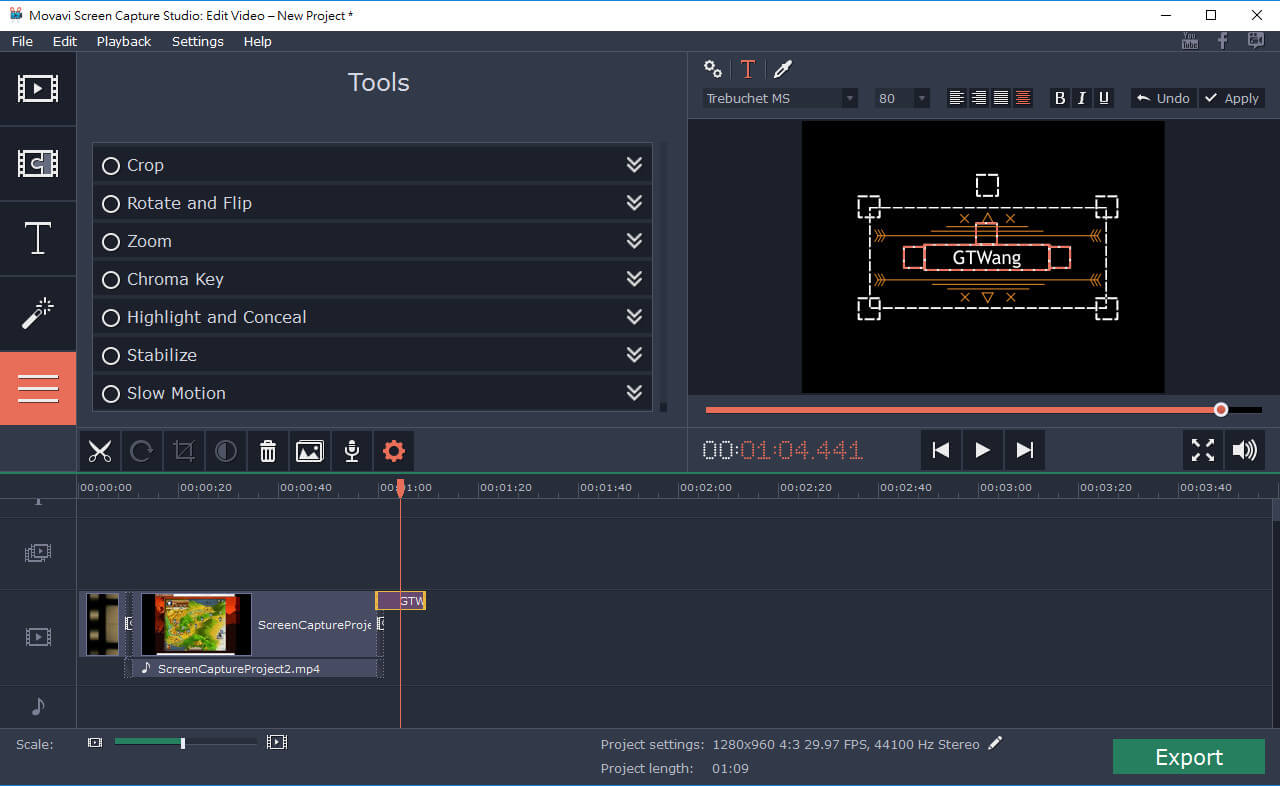Click the microphone record audio icon
This screenshot has width=1280, height=786.
coord(352,451)
